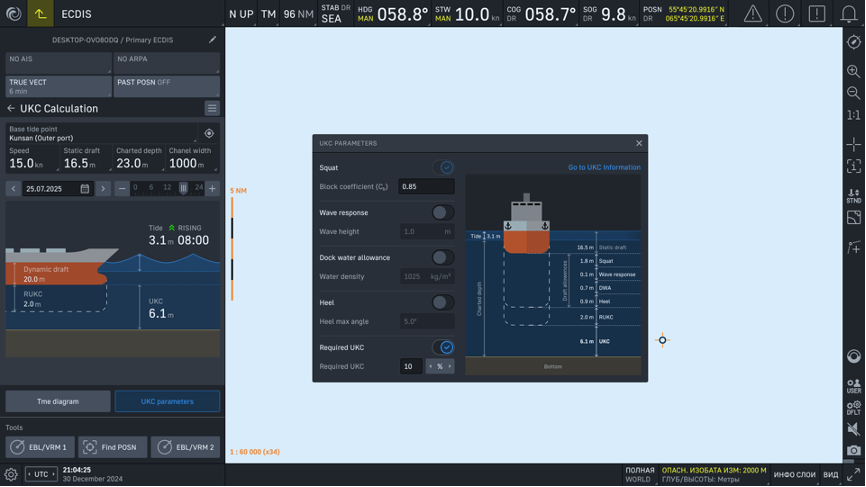This screenshot has width=866, height=487.
Task: Click UKC parameters button
Action: point(167,401)
